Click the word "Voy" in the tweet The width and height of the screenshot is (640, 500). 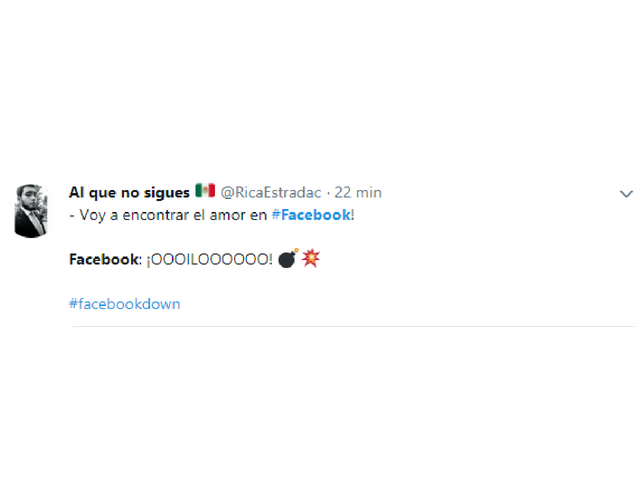(x=93, y=216)
